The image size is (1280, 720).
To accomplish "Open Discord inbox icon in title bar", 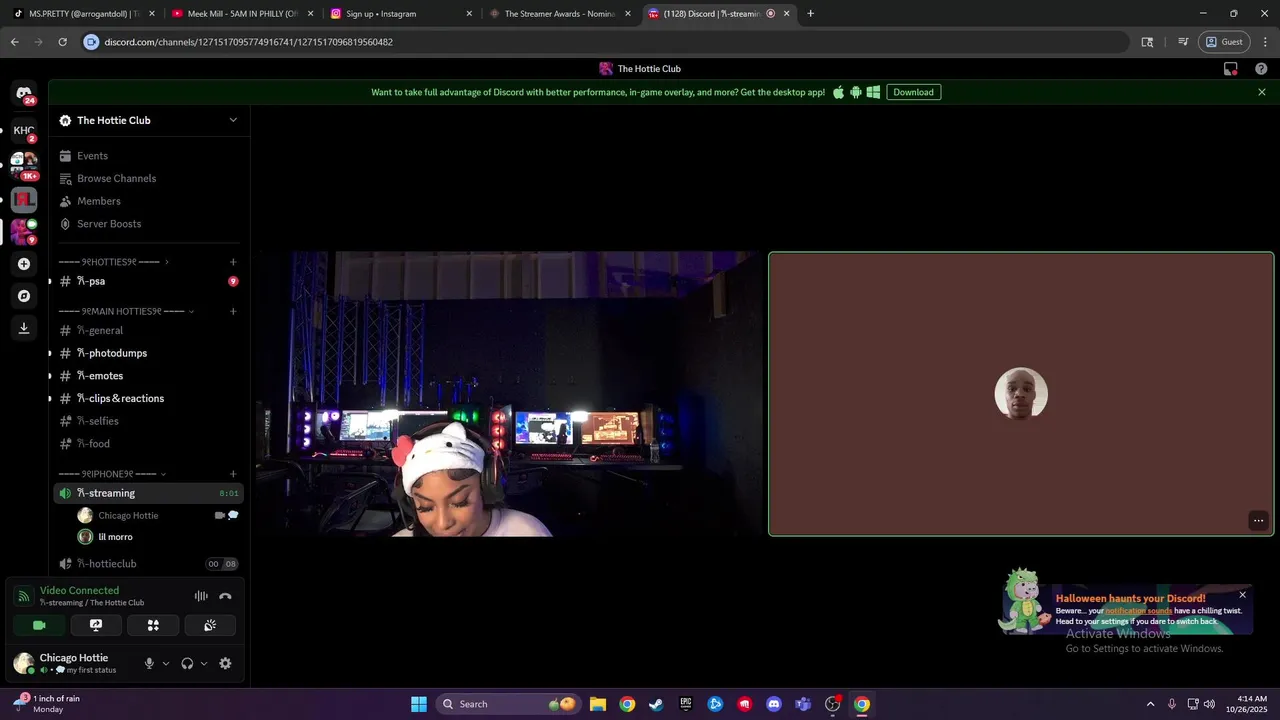I will click(1231, 69).
